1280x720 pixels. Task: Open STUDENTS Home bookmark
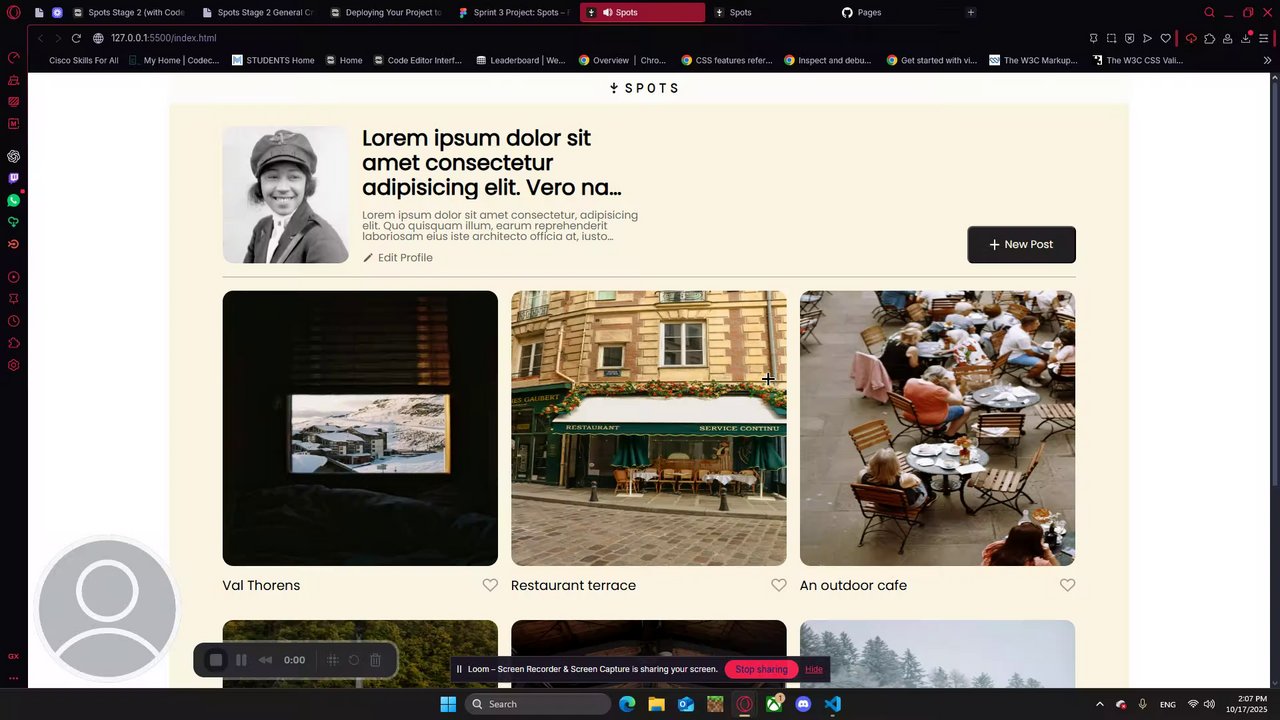coord(273,60)
